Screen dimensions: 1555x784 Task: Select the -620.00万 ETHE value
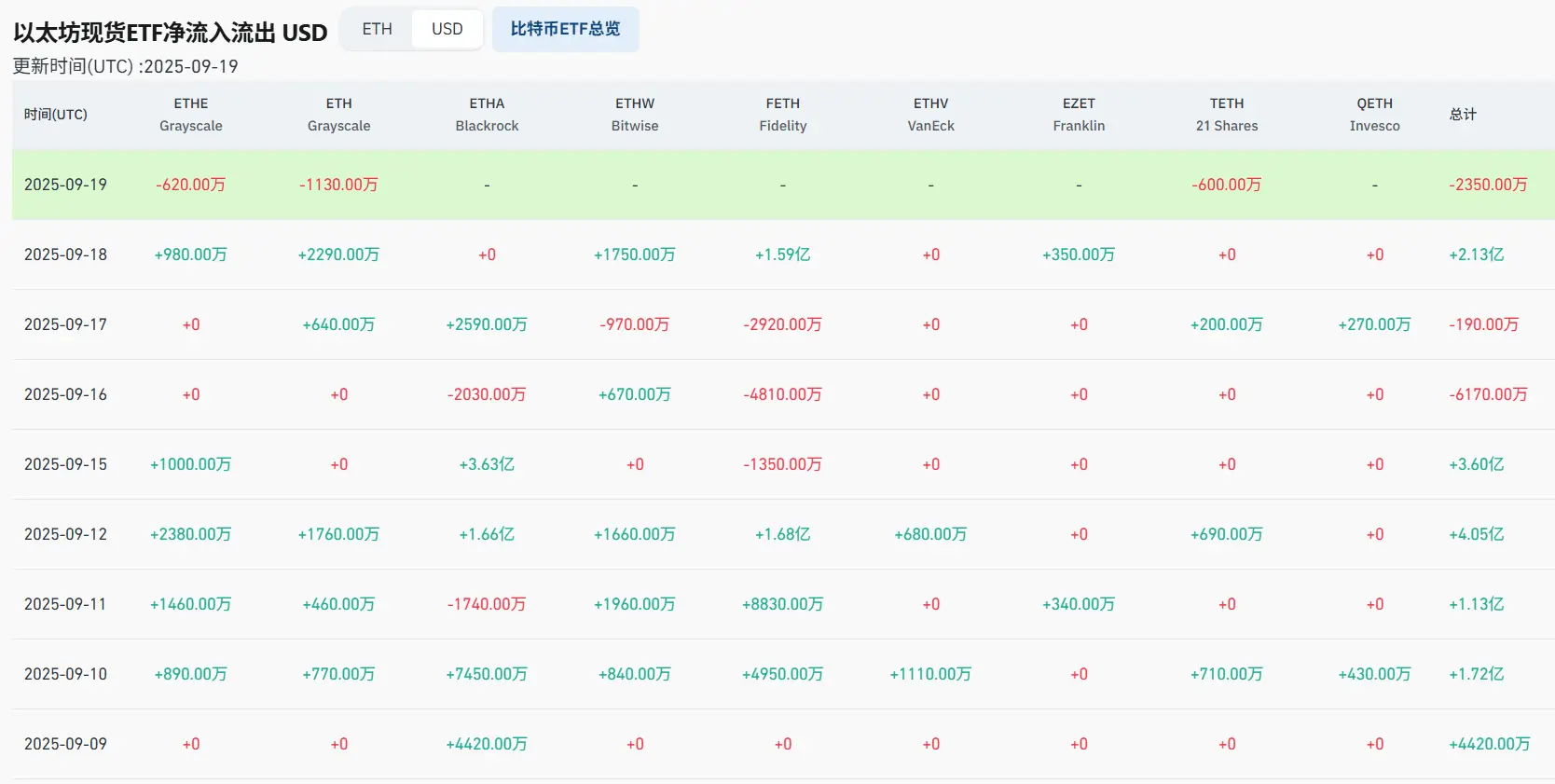click(191, 185)
